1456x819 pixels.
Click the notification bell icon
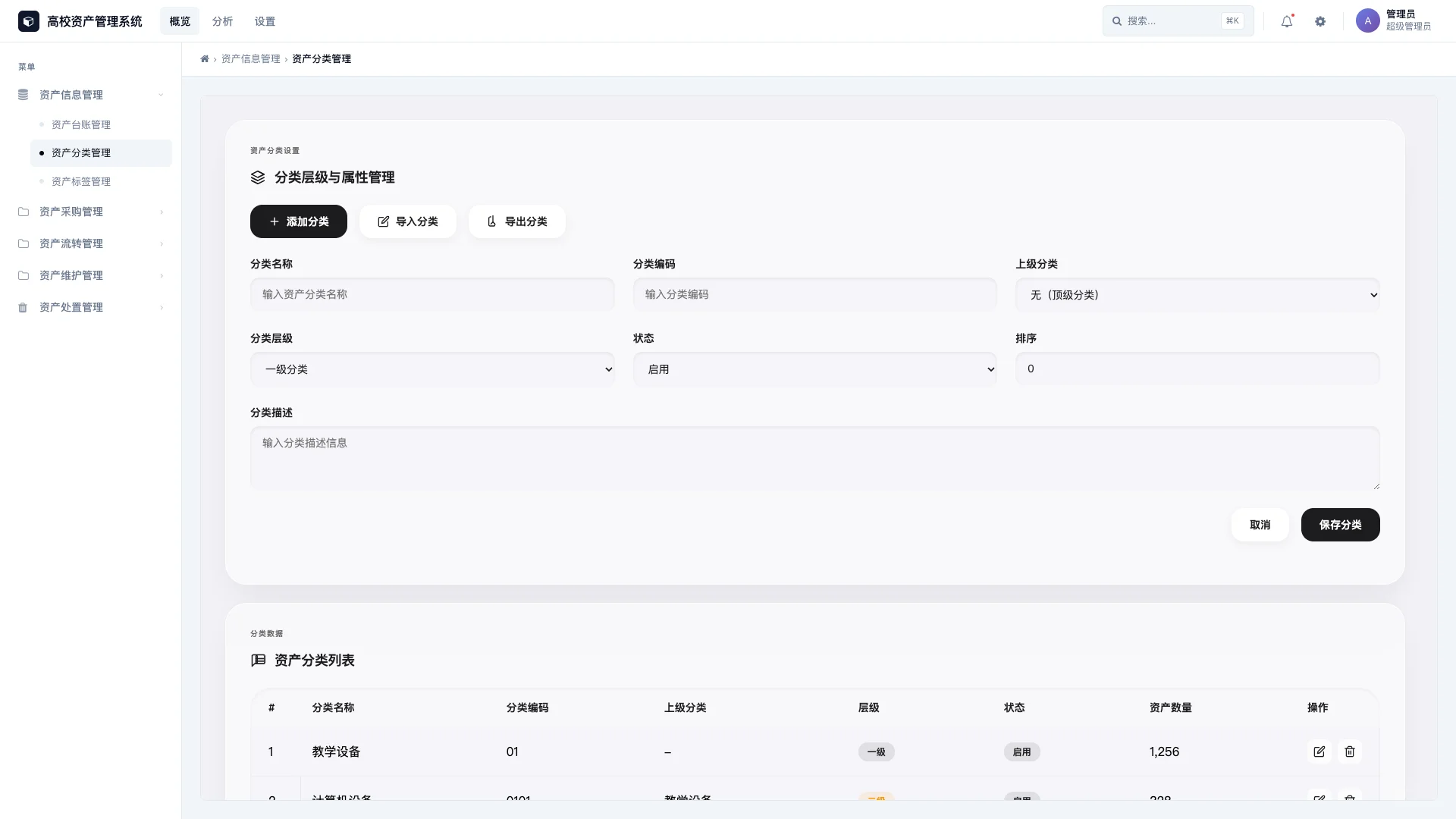pos(1287,21)
